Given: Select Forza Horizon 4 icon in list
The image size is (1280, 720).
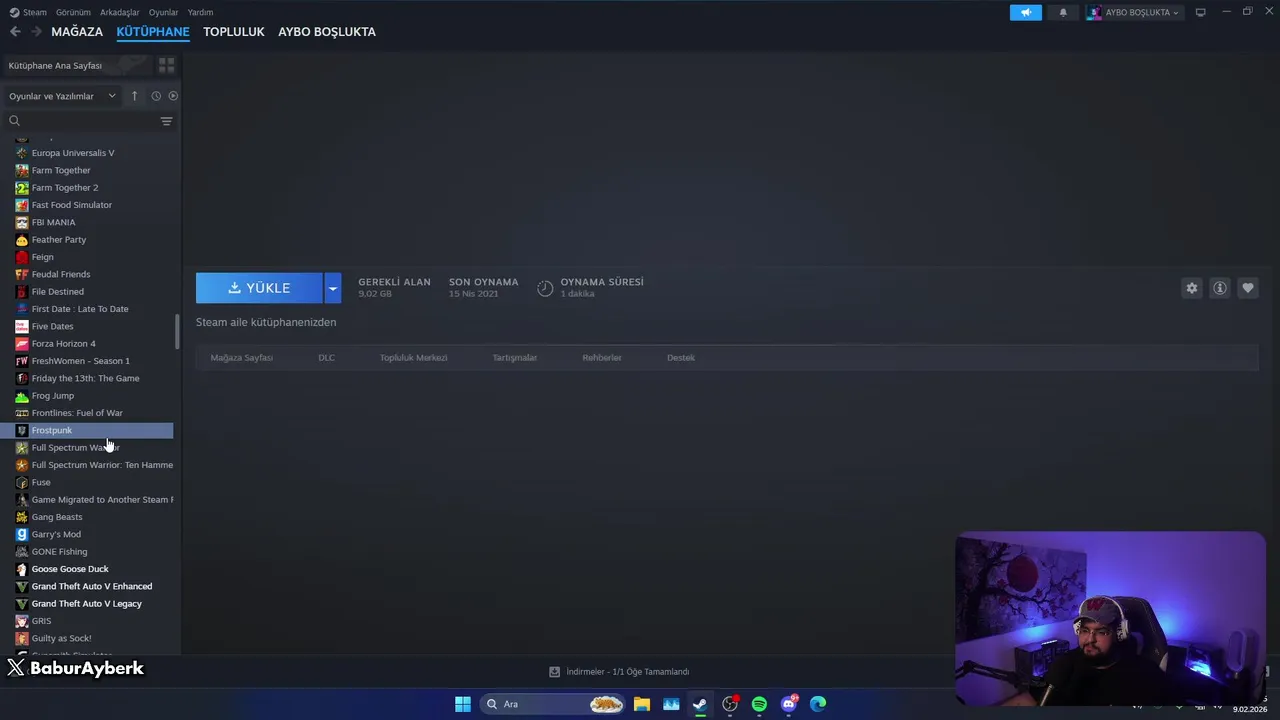Looking at the screenshot, I should click(22, 343).
